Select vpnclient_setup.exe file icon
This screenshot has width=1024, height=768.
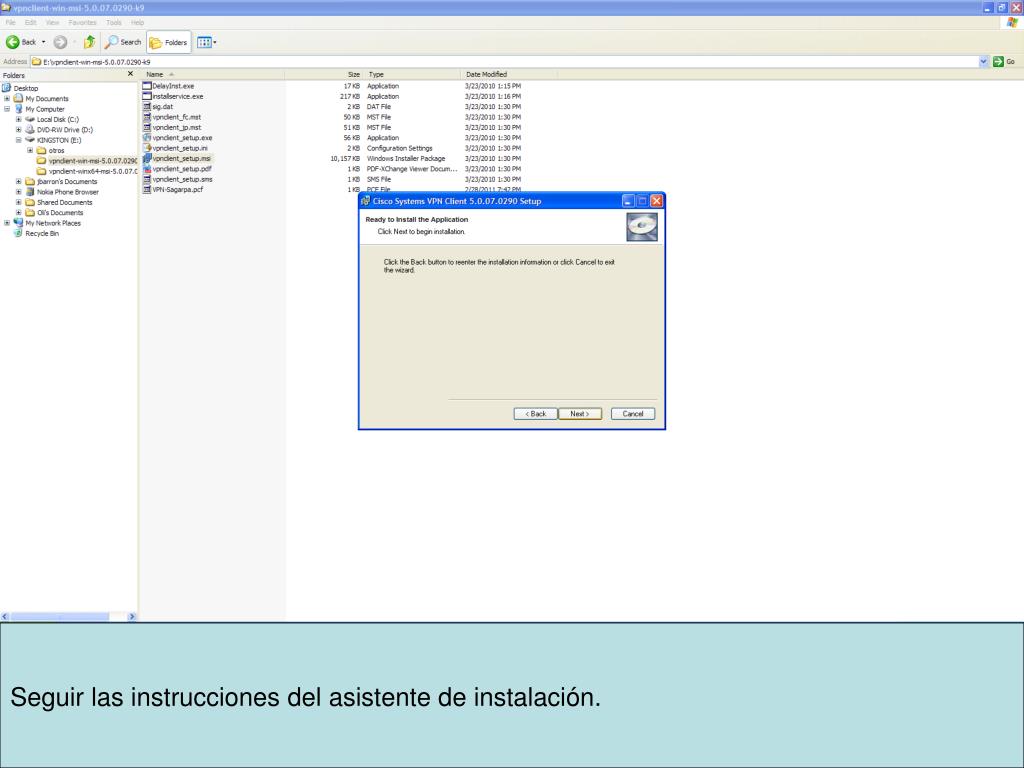pyautogui.click(x=147, y=138)
